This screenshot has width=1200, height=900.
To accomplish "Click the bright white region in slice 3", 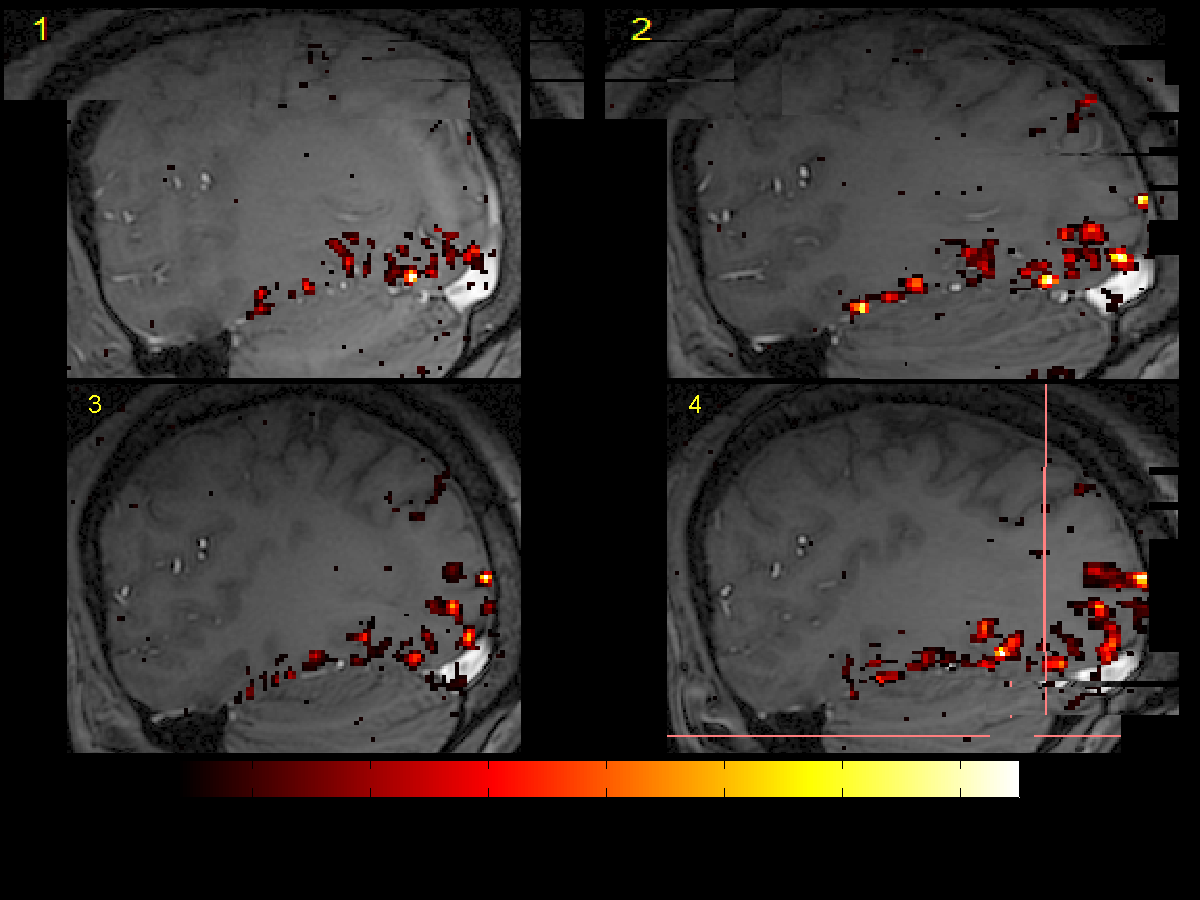I will click(465, 660).
